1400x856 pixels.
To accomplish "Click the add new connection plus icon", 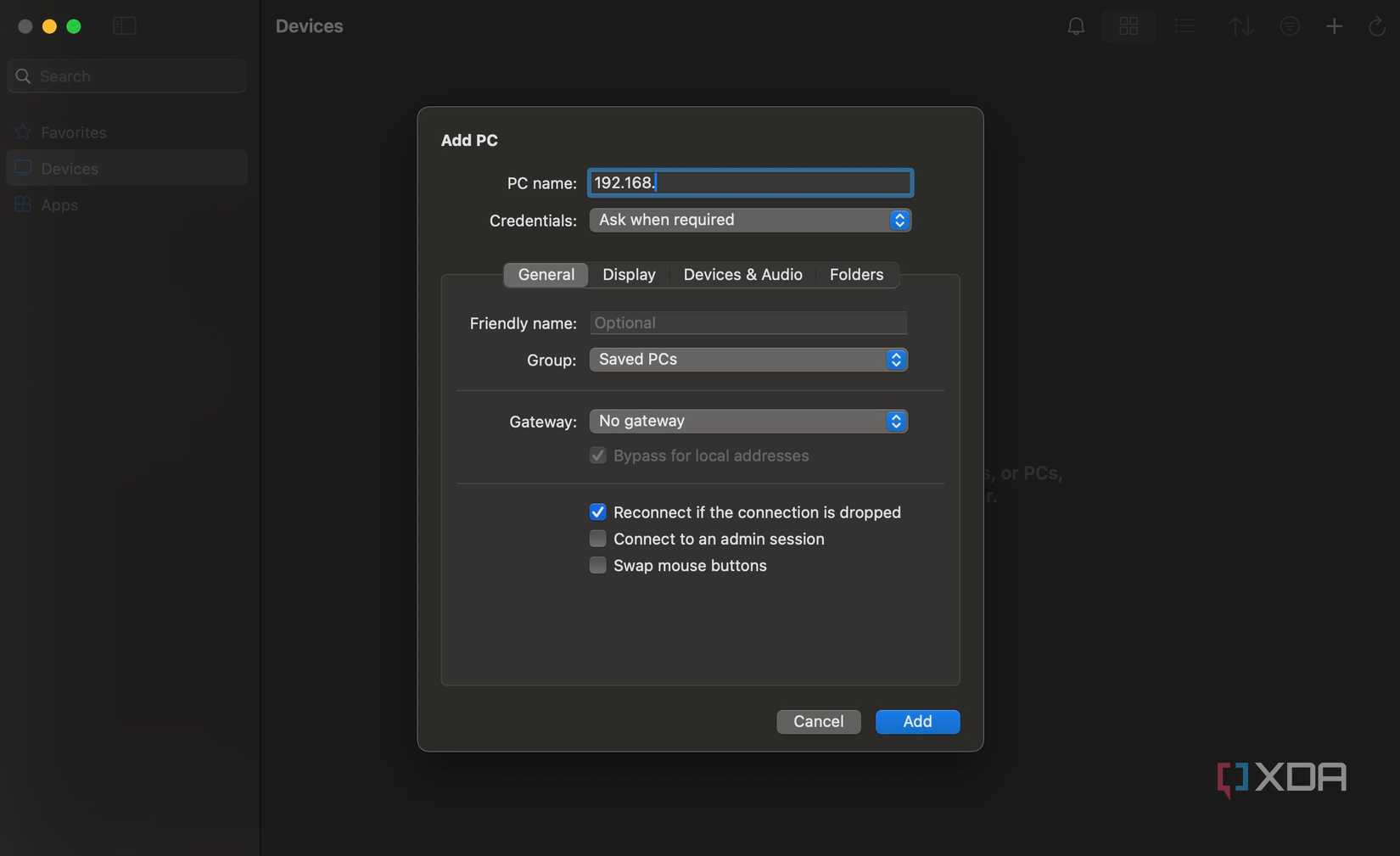I will [1333, 25].
